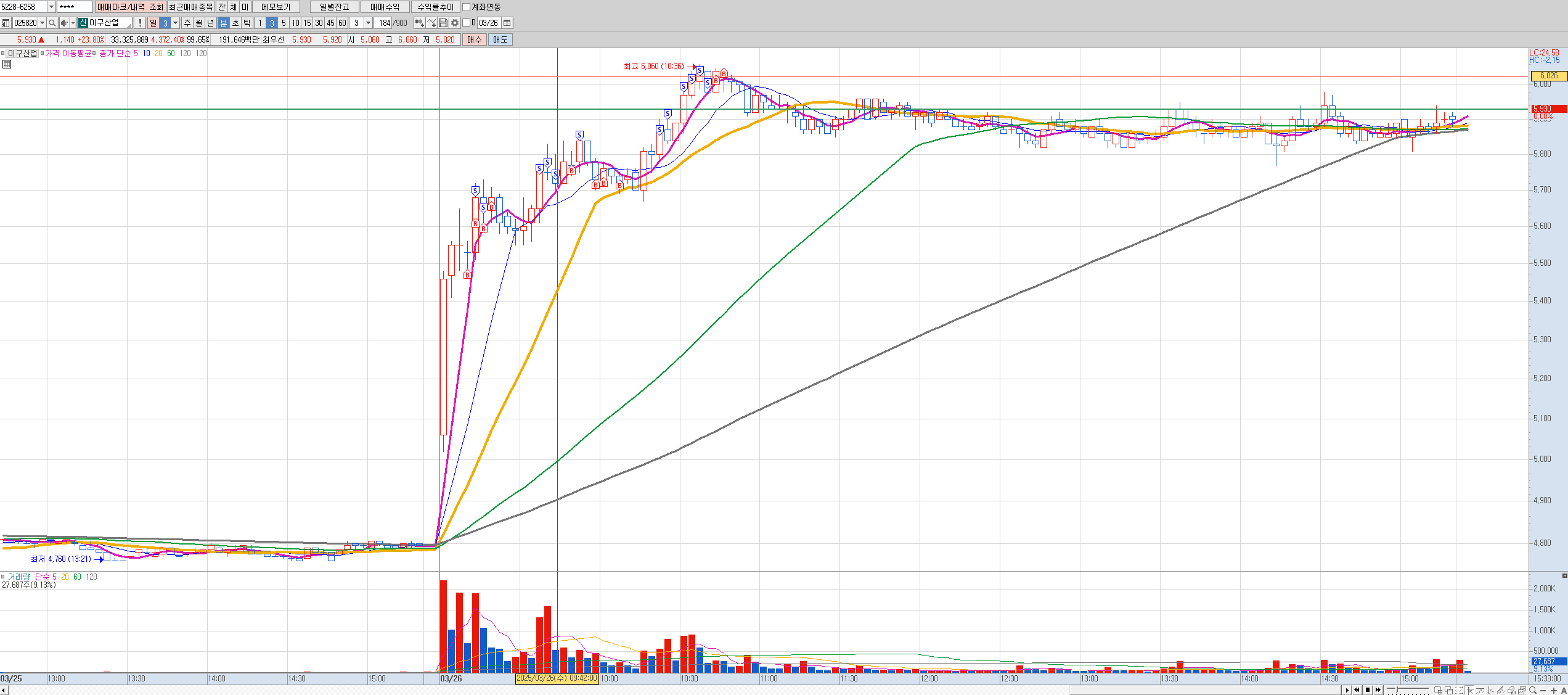
Task: Click the 메모보기 tab
Action: point(276,7)
